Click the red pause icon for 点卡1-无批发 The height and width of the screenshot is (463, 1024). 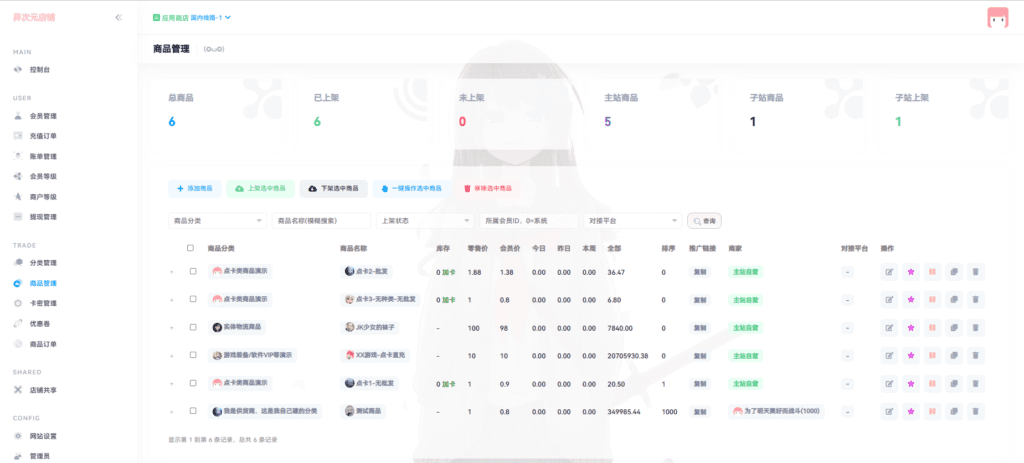932,383
